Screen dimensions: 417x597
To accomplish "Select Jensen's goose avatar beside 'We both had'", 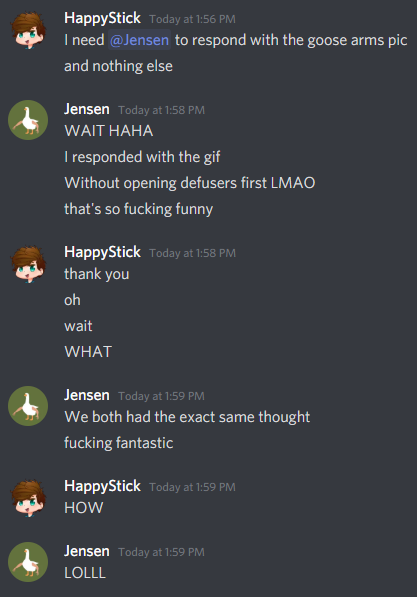I will coord(28,406).
